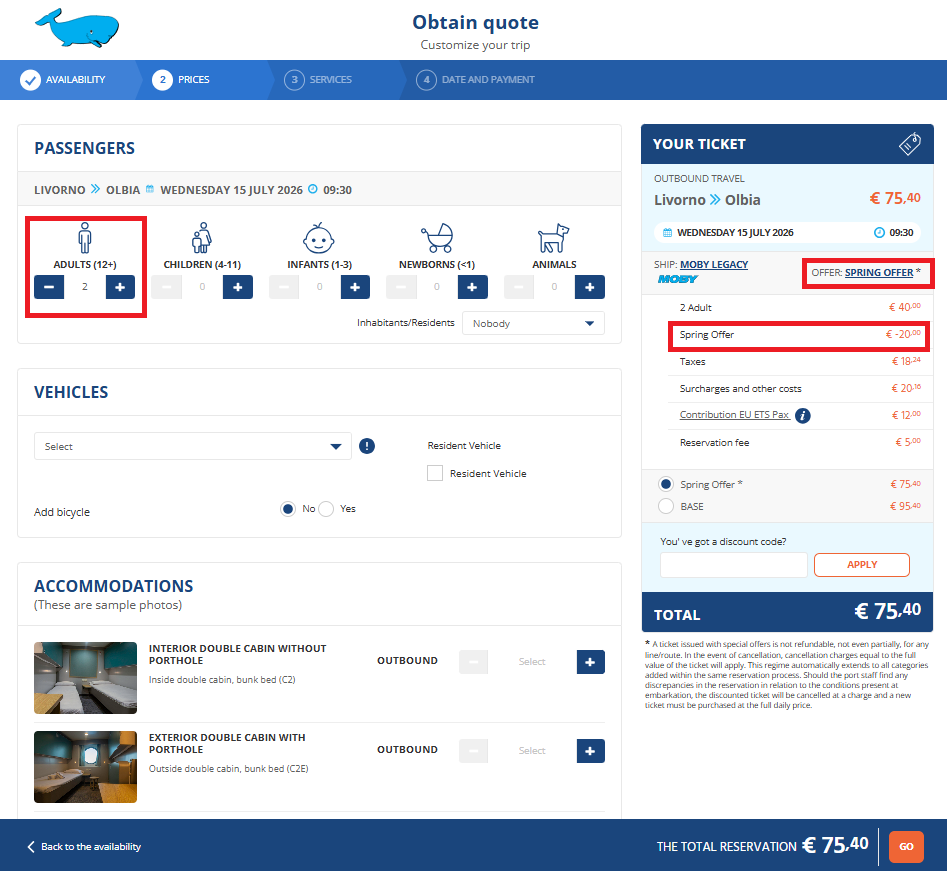The height and width of the screenshot is (871, 947).
Task: Switch to the Services step
Action: coord(319,80)
